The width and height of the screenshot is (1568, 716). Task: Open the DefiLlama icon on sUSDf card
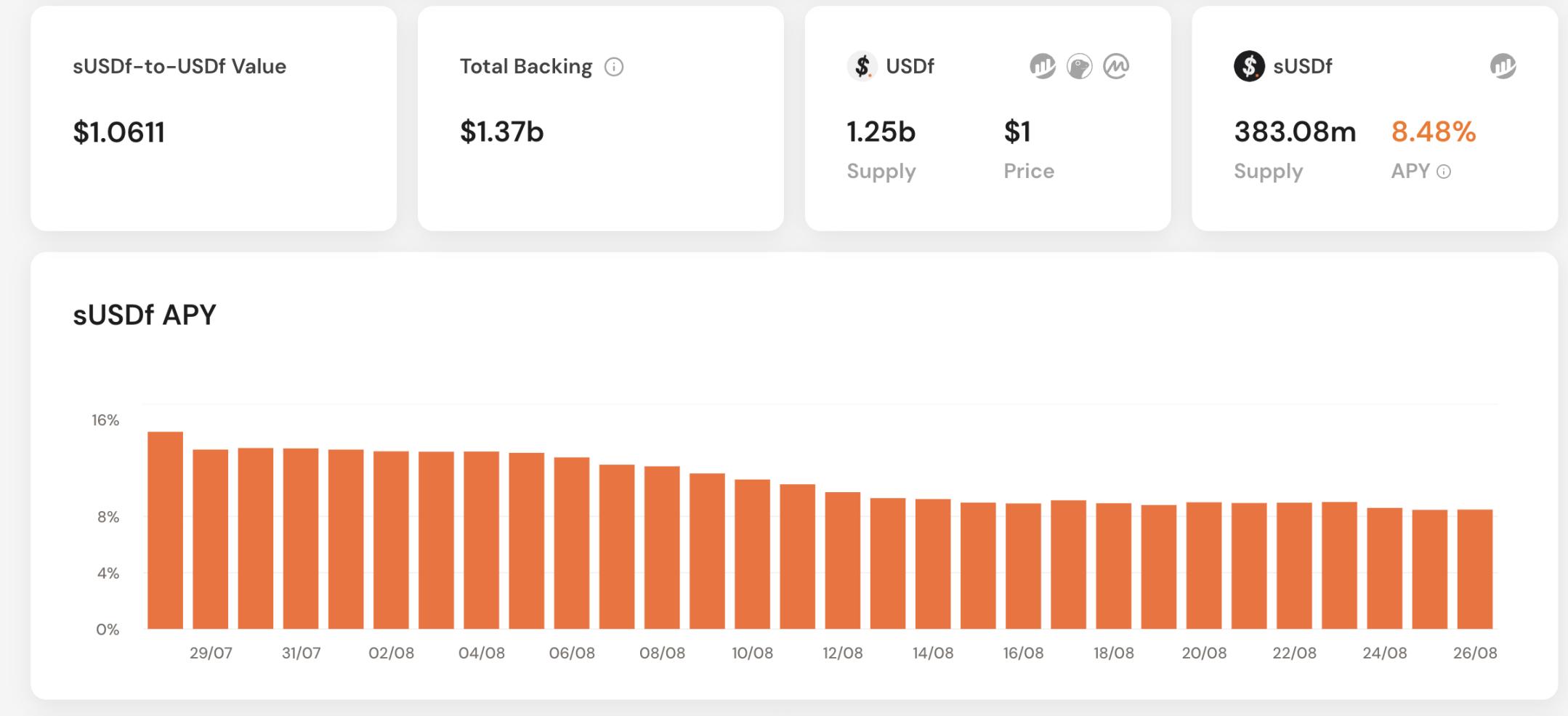tap(1503, 67)
